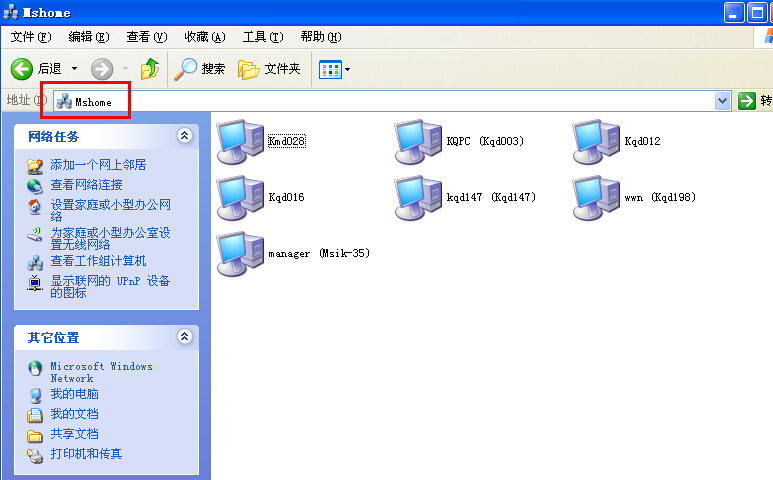773x480 pixels.
Task: Open the Back button history dropdown arrow
Action: [x=74, y=69]
